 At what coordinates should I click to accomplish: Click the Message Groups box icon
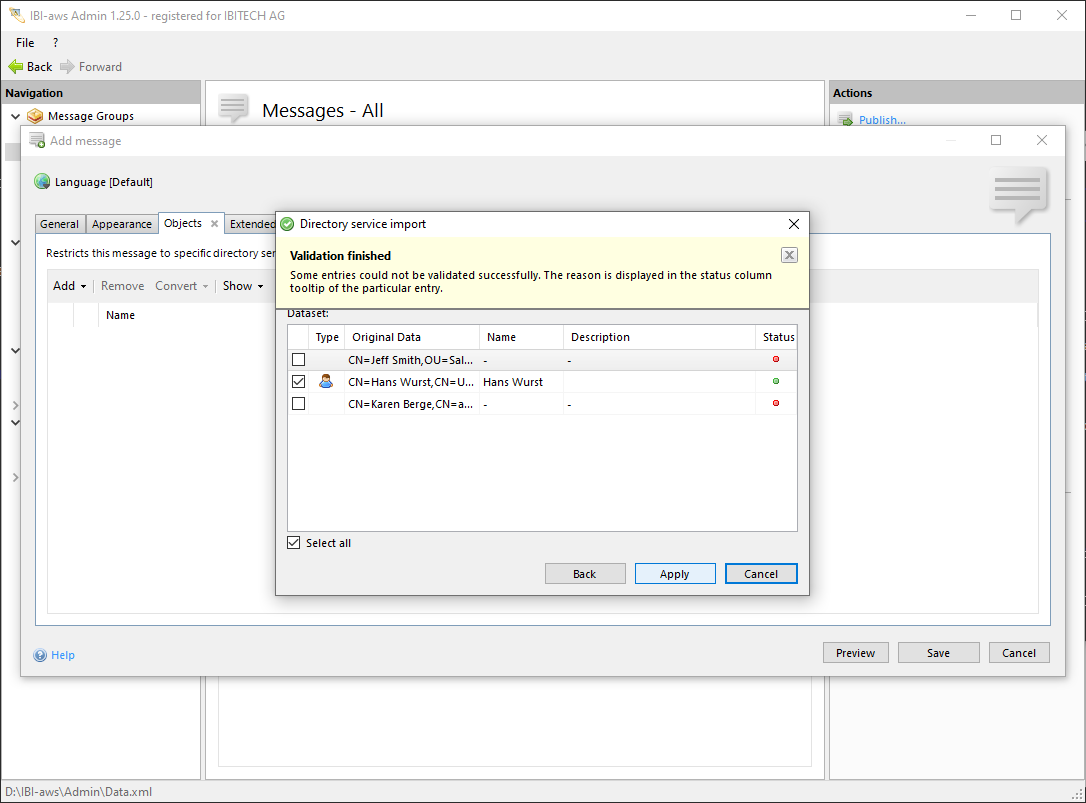click(x=36, y=116)
